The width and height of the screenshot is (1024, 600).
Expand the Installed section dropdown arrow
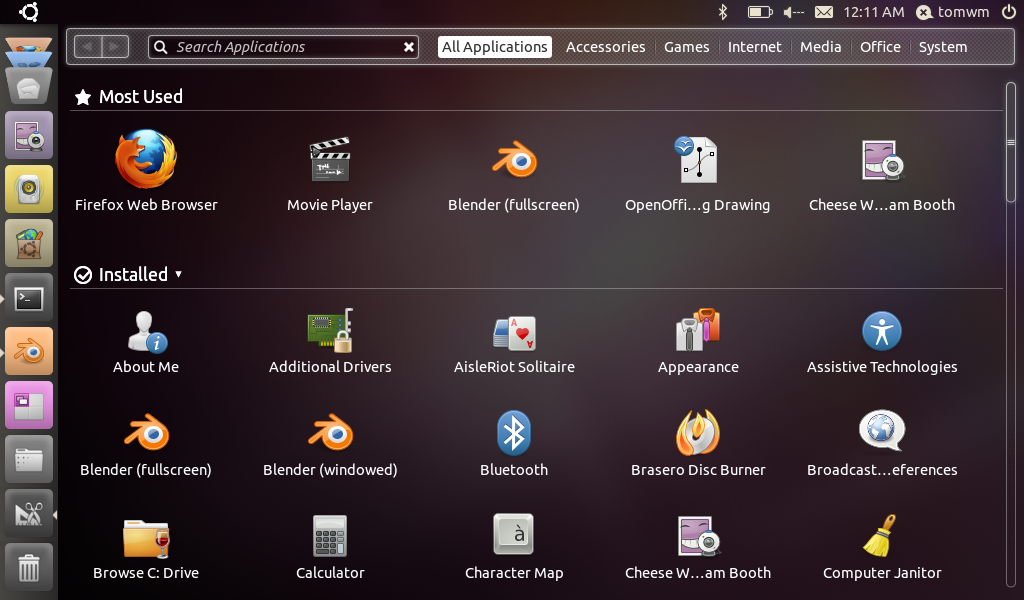(178, 274)
